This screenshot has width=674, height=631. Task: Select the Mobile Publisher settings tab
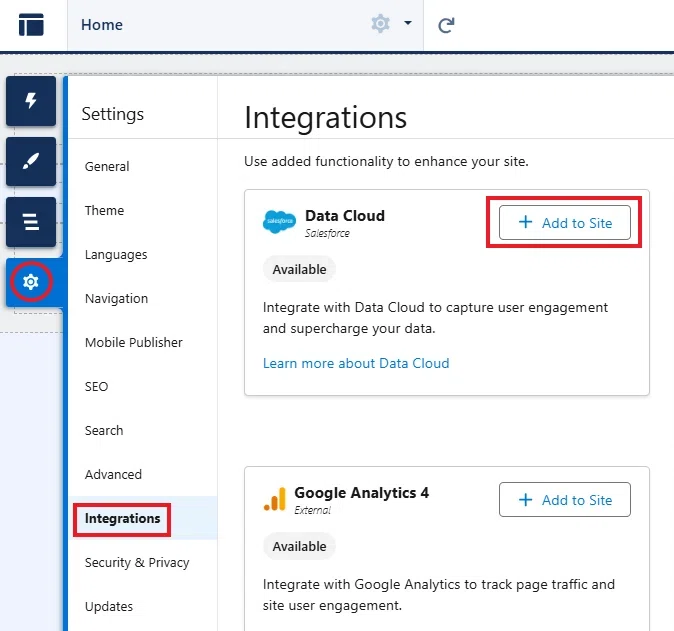tap(134, 342)
